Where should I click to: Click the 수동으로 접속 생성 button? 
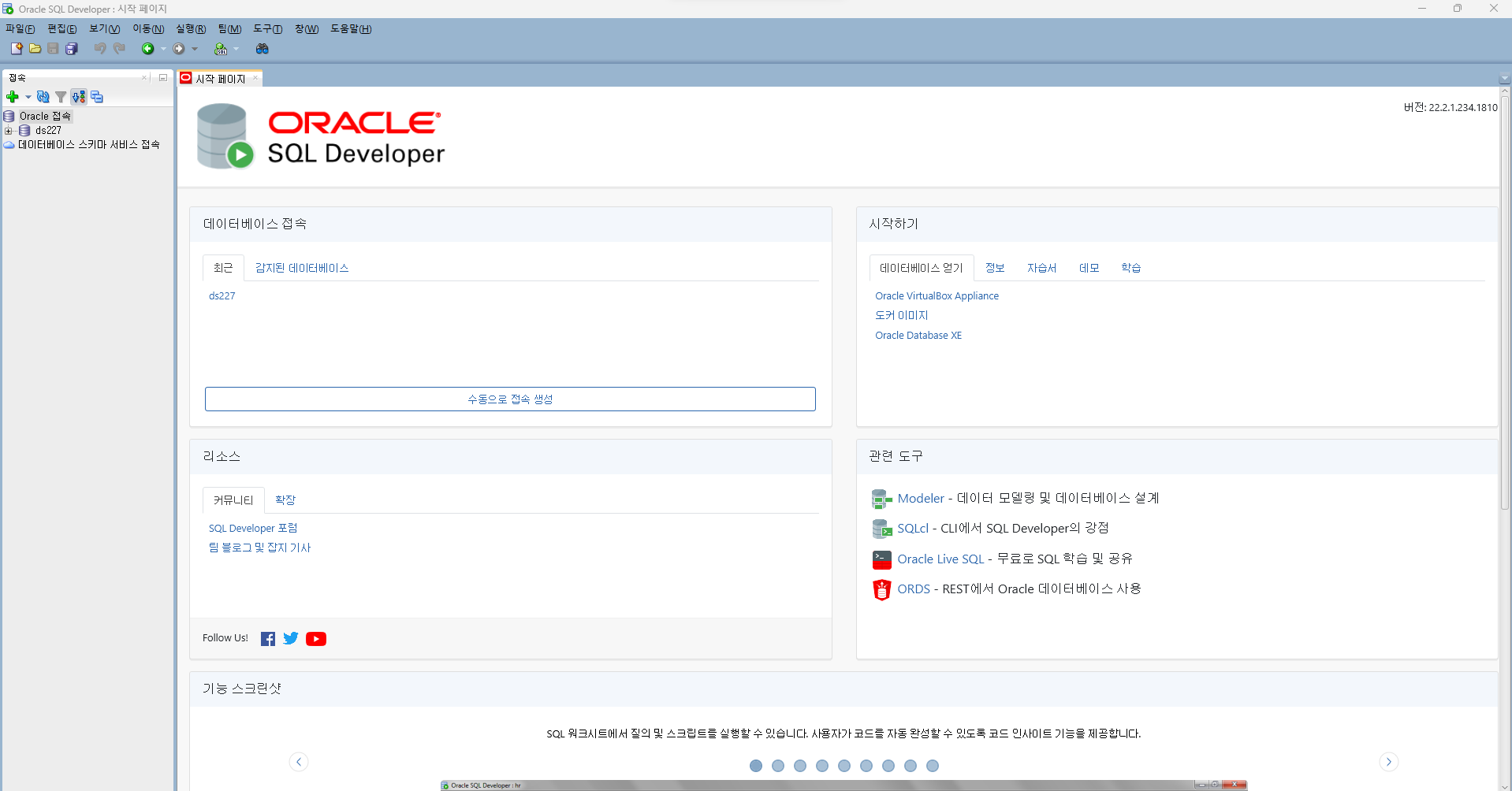[510, 399]
